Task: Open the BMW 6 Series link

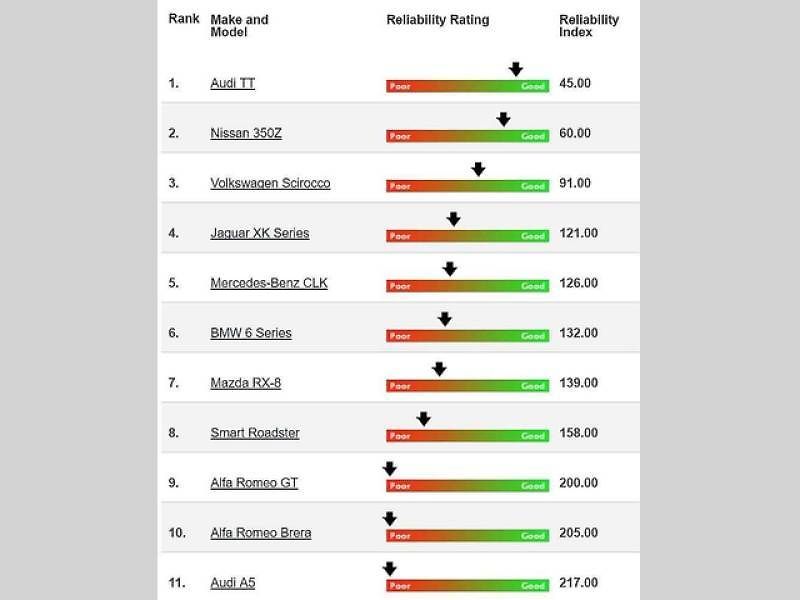Action: click(251, 333)
